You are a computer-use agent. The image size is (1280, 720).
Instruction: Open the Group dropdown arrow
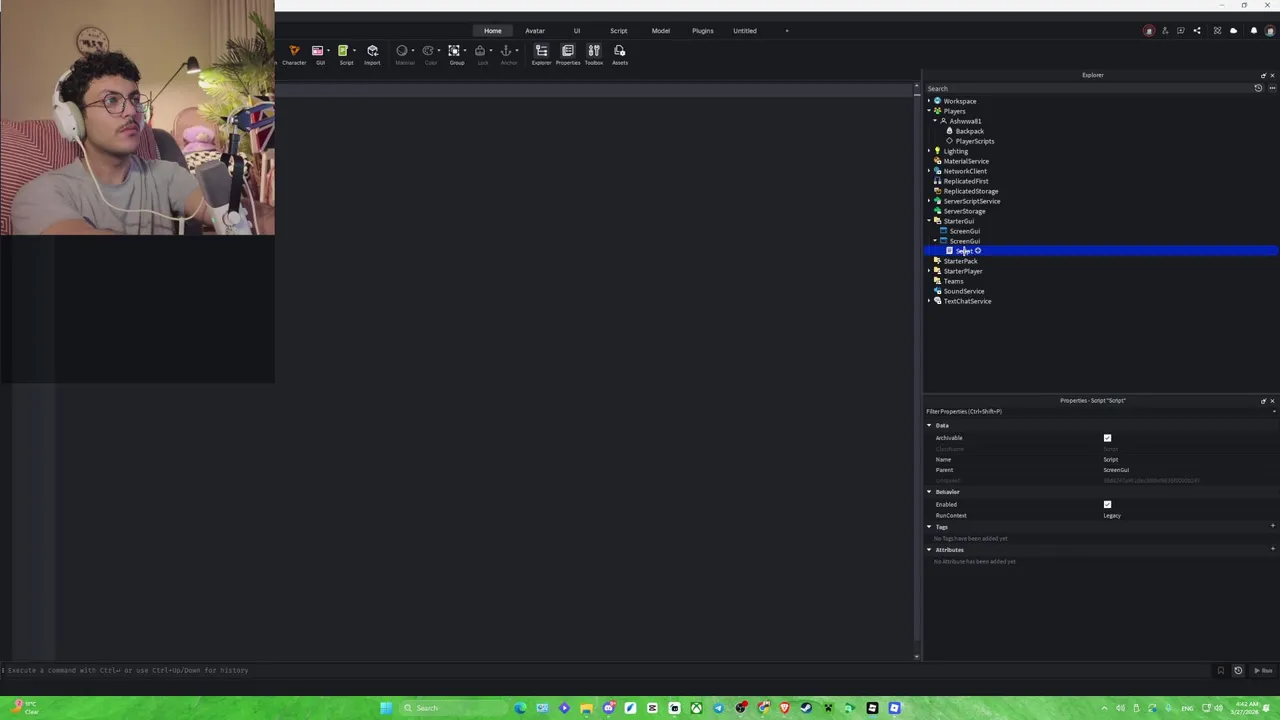[x=465, y=50]
